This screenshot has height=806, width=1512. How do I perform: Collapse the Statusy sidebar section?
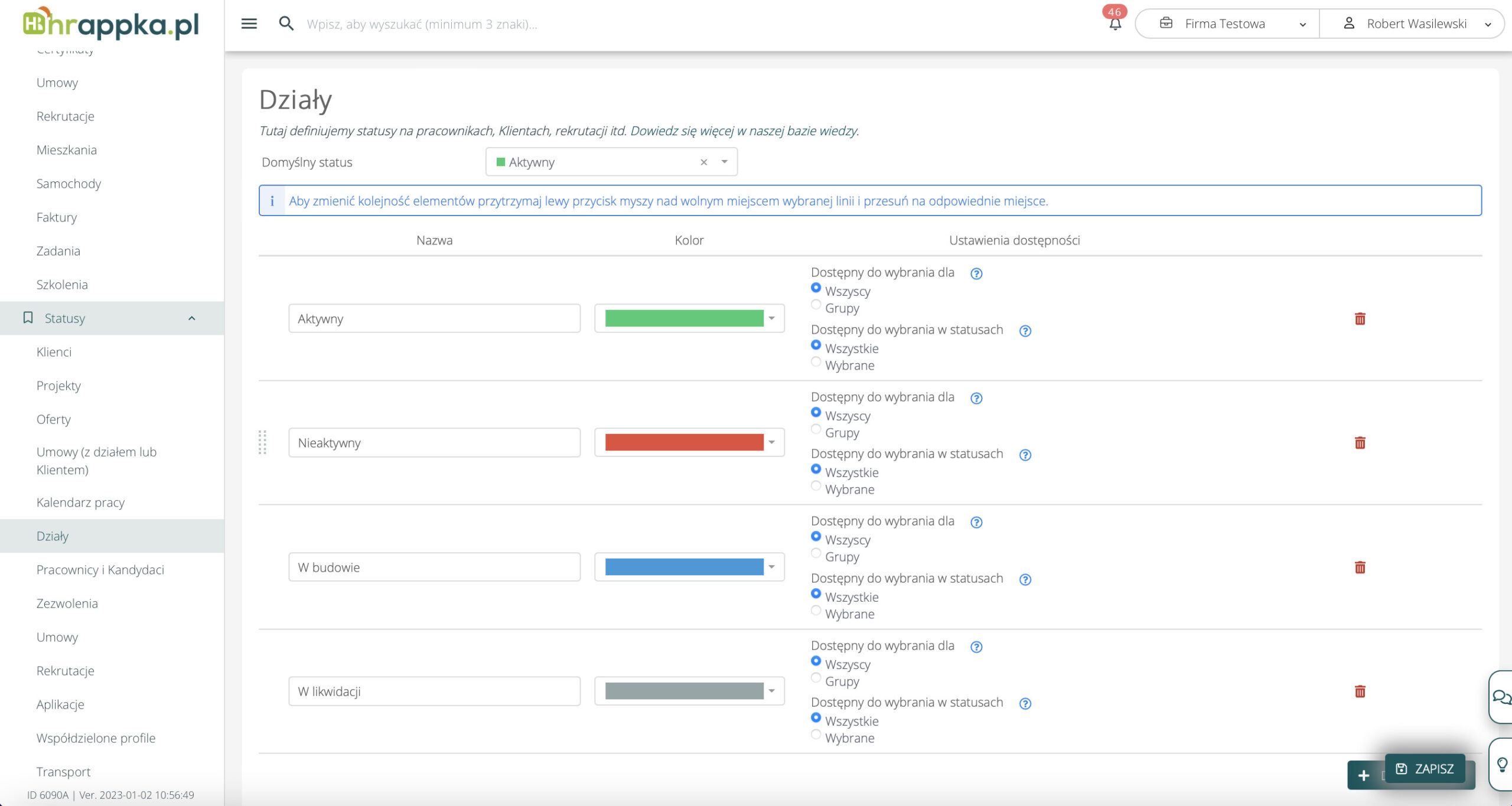191,318
